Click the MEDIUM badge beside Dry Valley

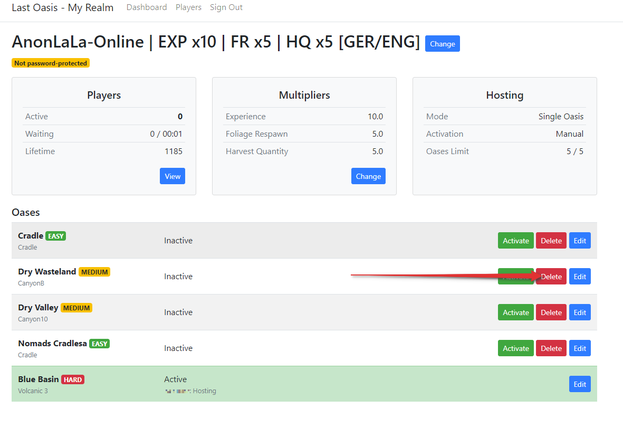pos(76,308)
